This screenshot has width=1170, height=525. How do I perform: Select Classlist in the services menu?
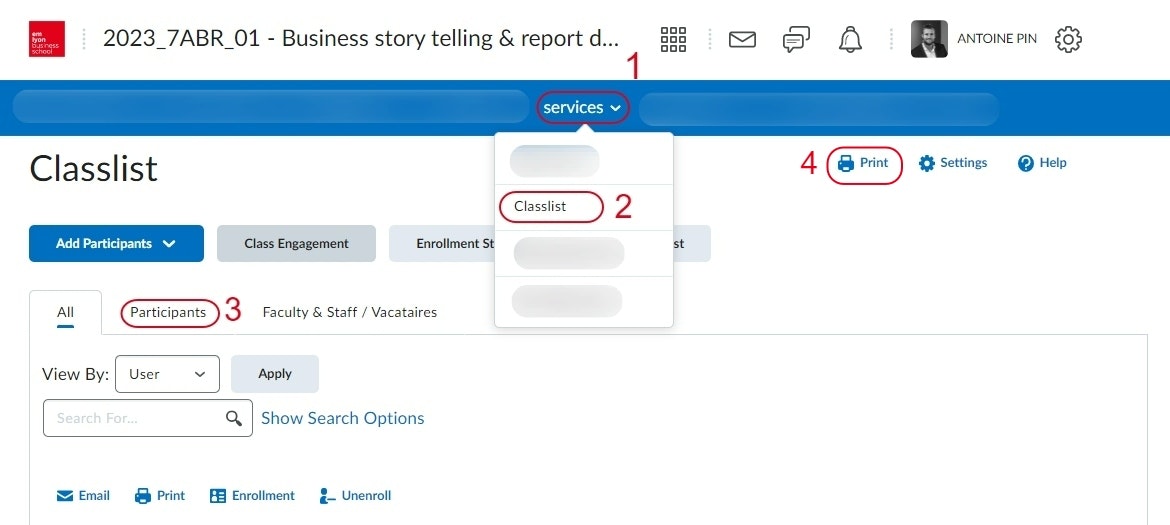[x=540, y=207]
